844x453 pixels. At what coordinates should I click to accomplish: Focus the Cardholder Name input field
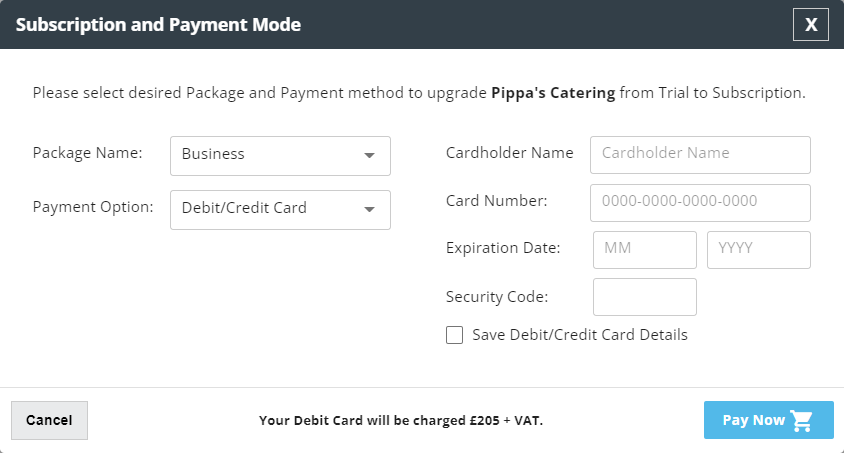click(700, 155)
